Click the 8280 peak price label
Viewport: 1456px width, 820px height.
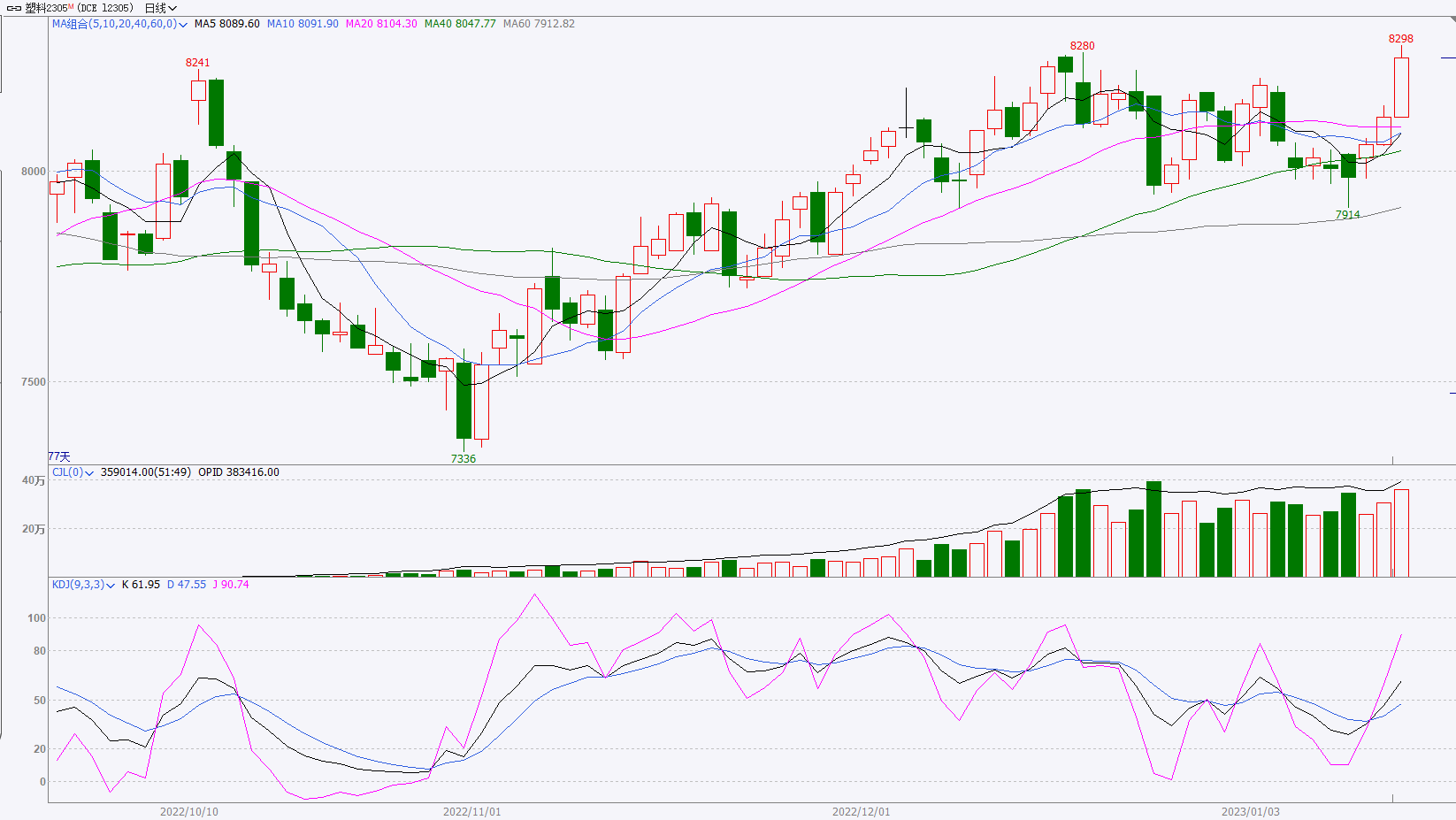(x=1082, y=46)
